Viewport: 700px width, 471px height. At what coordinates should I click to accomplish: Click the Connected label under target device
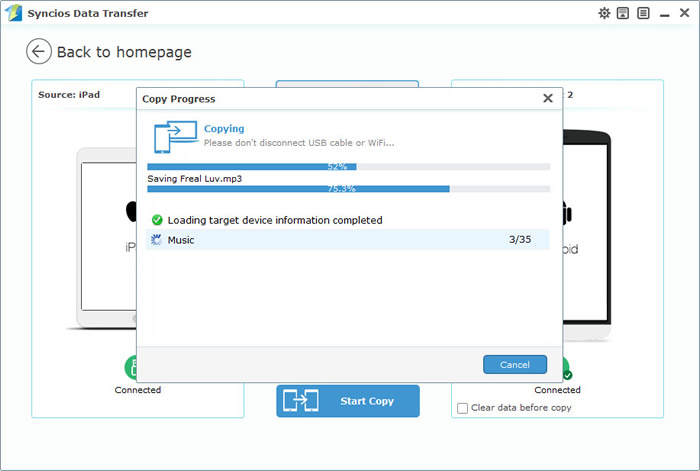click(x=557, y=390)
